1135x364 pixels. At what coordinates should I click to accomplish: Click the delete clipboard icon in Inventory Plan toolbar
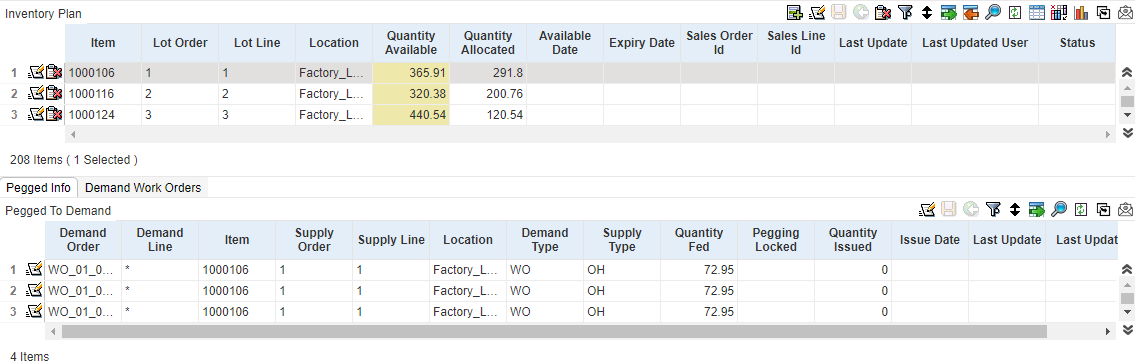[882, 12]
